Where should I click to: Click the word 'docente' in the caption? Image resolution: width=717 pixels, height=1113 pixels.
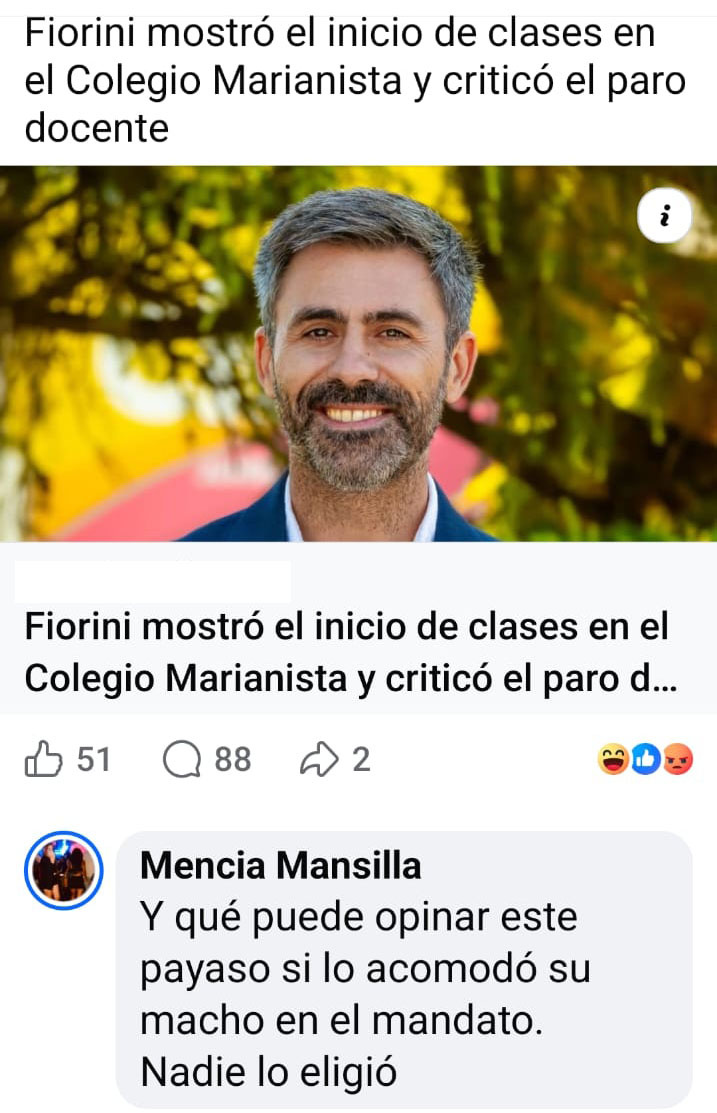click(97, 128)
